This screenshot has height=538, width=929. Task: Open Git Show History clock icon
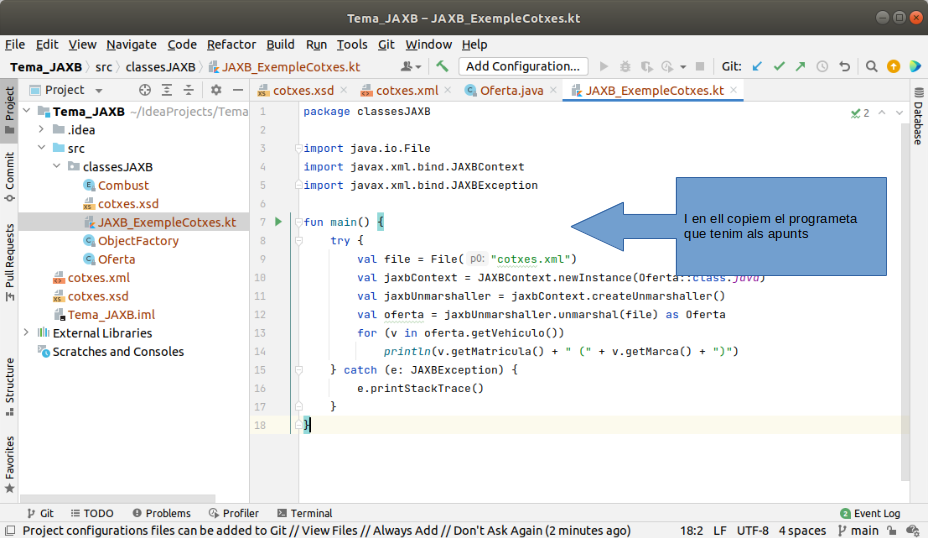pos(822,66)
